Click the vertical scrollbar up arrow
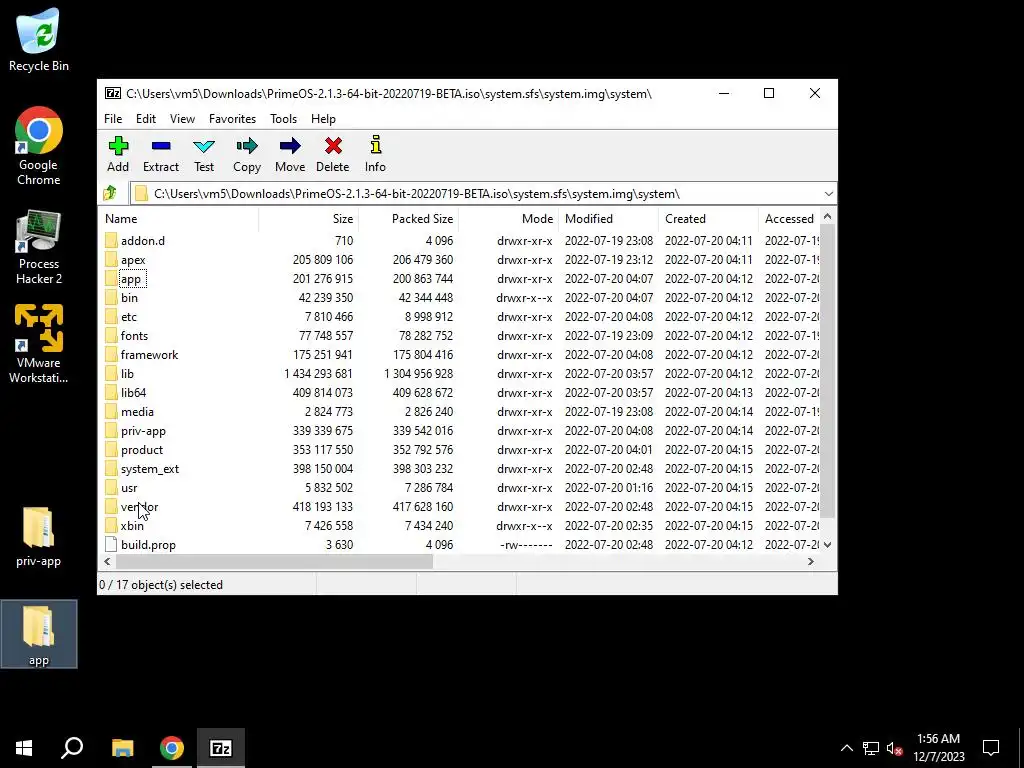 (x=827, y=217)
